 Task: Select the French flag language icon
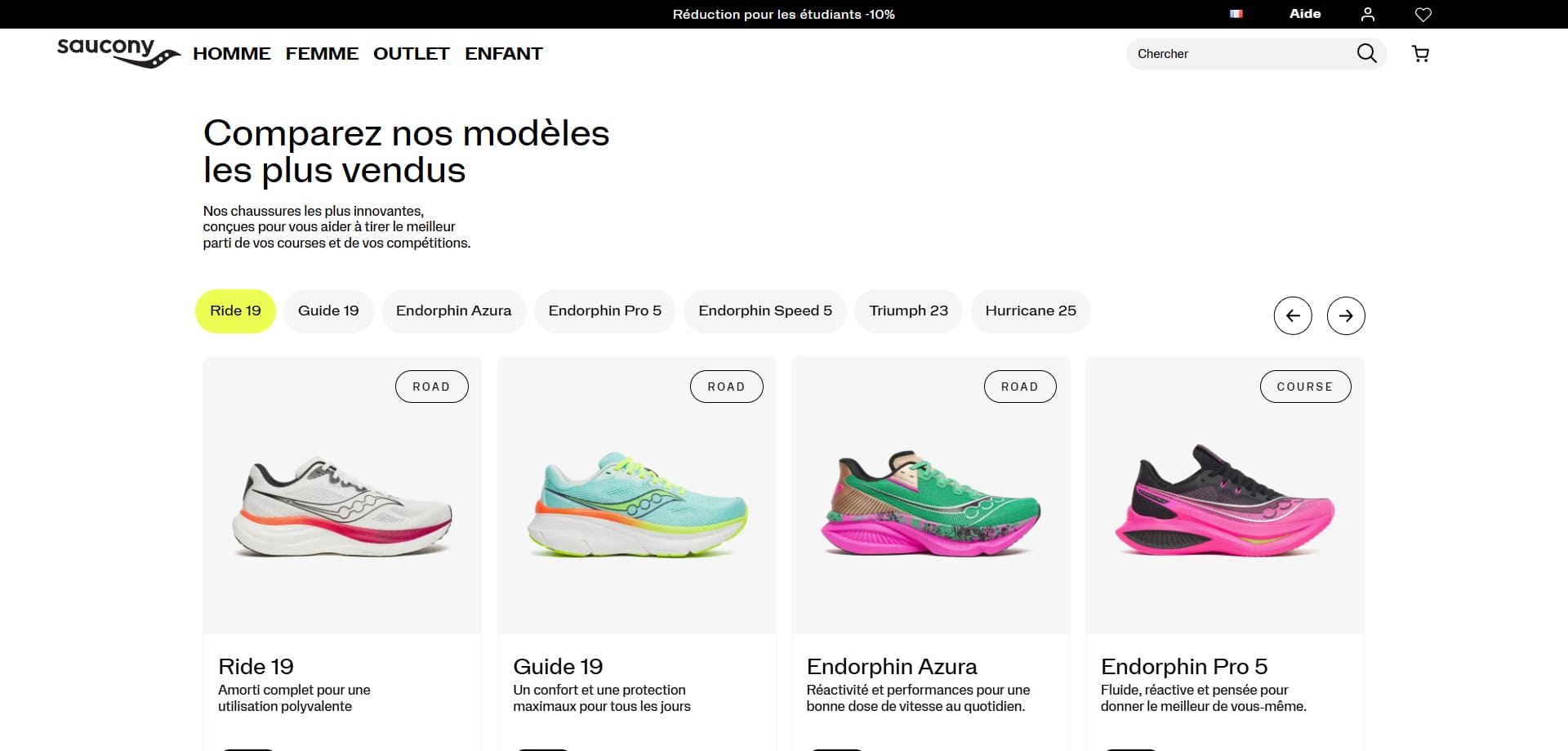click(1236, 14)
